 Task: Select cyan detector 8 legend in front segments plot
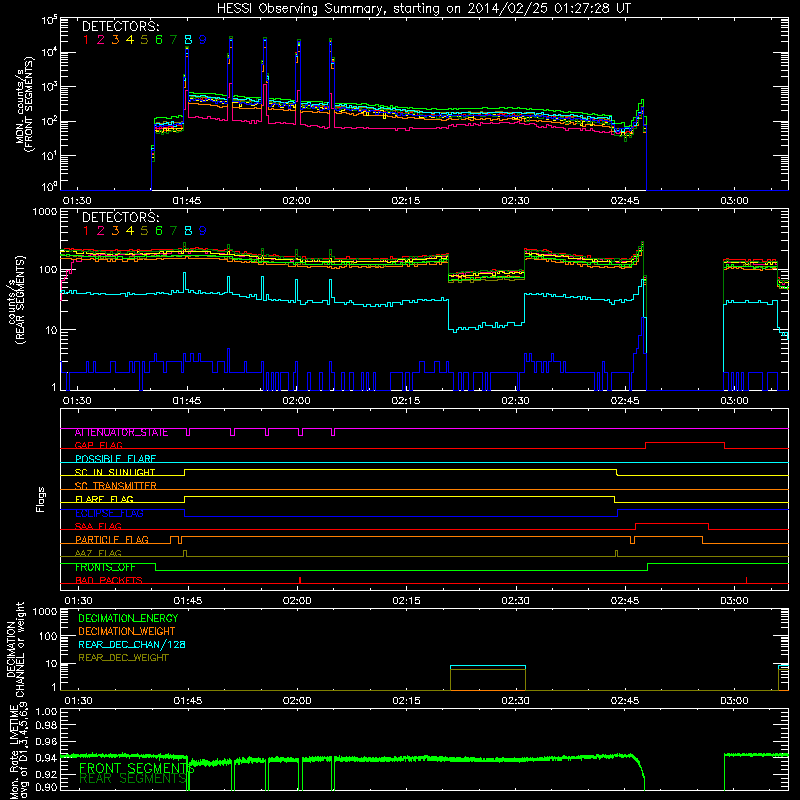(188, 40)
